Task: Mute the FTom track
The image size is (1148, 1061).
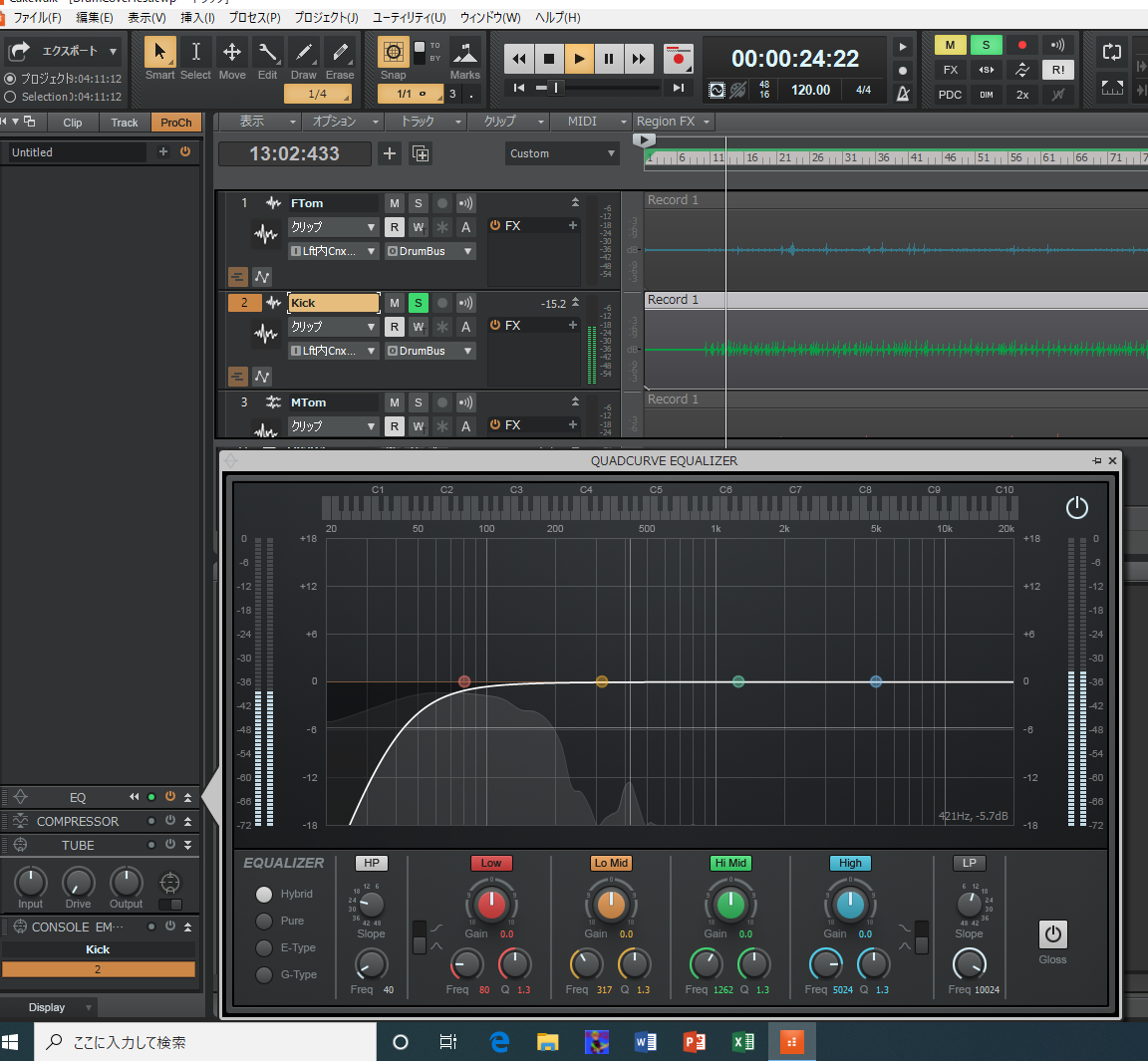Action: pos(395,203)
